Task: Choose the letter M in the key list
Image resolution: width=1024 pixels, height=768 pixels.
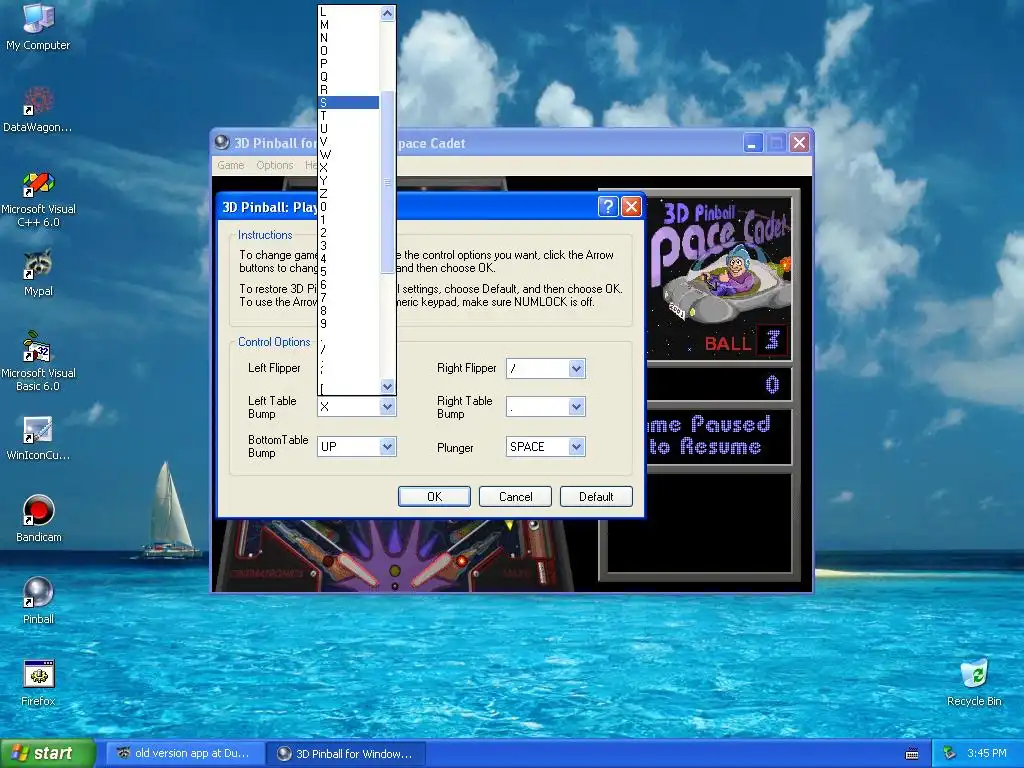Action: [349, 25]
